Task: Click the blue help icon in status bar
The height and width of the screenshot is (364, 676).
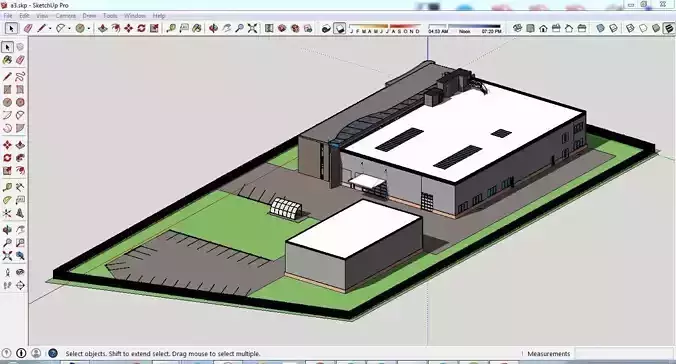Action: [53, 353]
